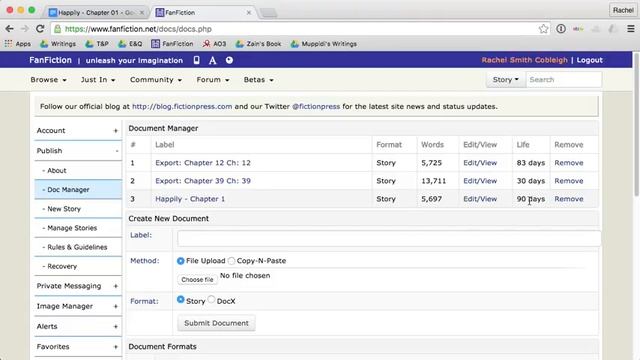Screen dimensions: 640x360
Task: Open the Community dropdown
Action: pyautogui.click(x=156, y=80)
